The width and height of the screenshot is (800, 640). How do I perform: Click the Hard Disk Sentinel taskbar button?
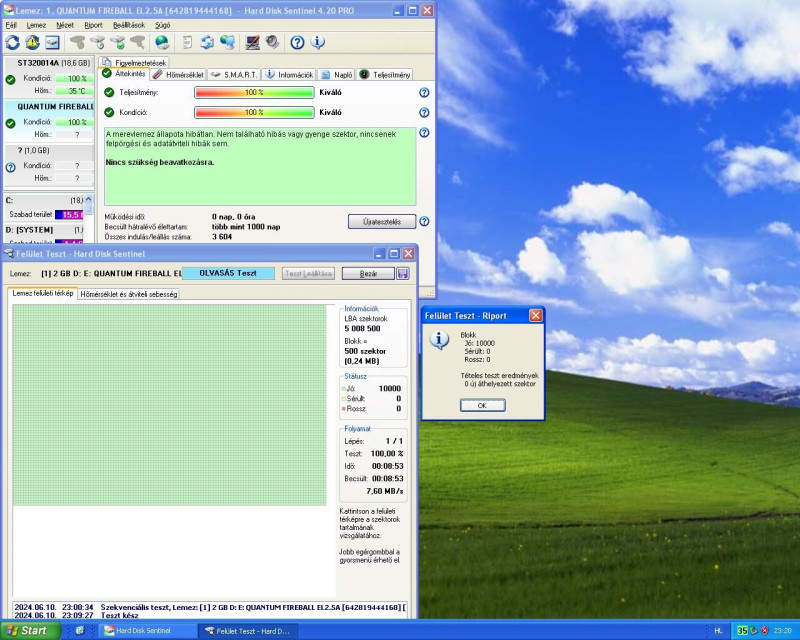coord(147,631)
